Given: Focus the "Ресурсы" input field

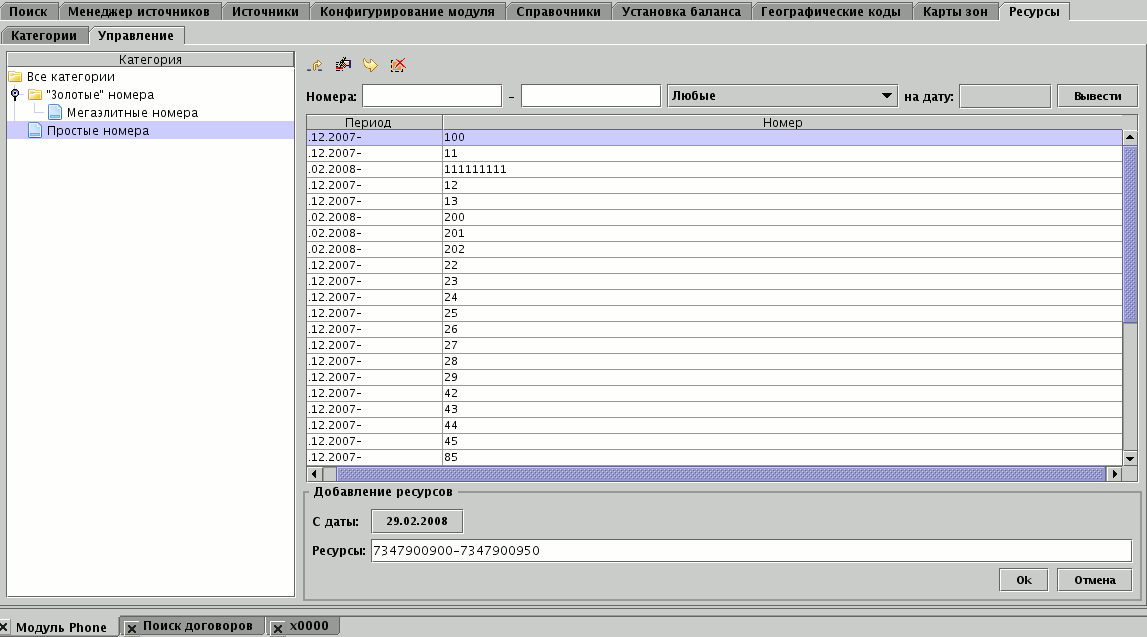Looking at the screenshot, I should pyautogui.click(x=750, y=550).
